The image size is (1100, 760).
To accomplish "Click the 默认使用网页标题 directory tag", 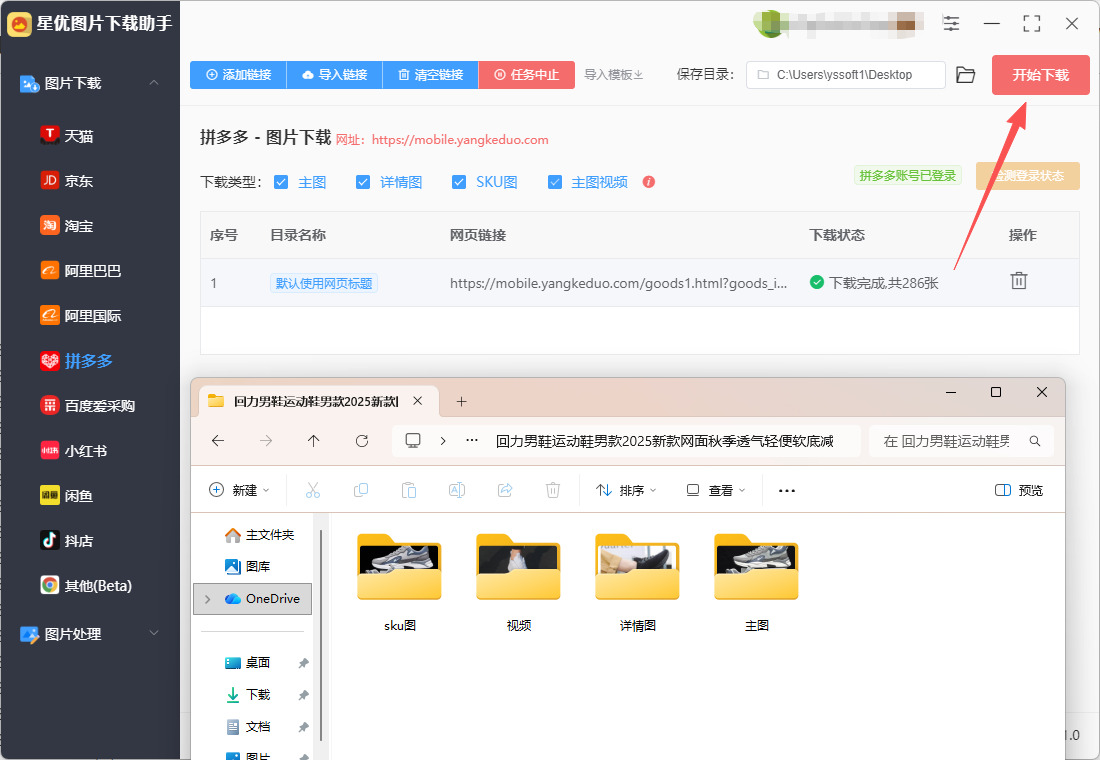I will tap(324, 283).
